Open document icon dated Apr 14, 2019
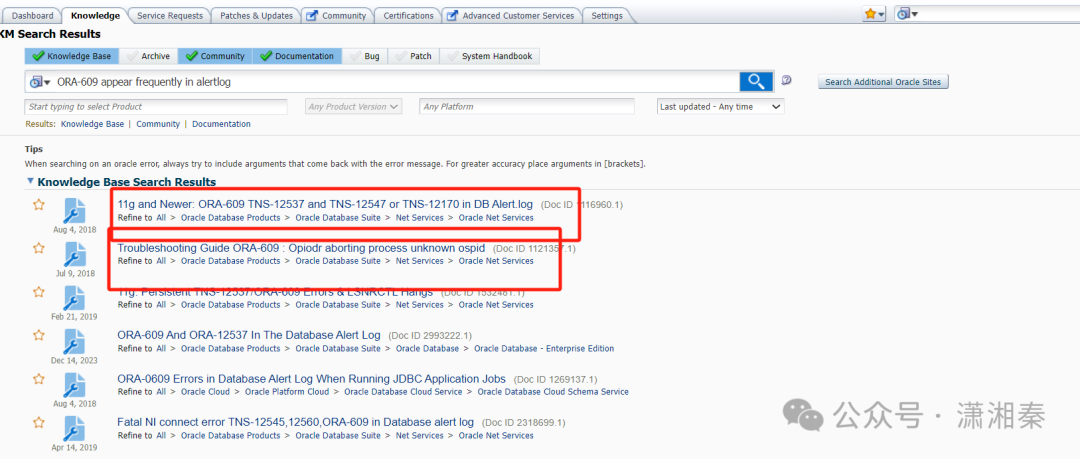This screenshot has width=1080, height=459. (x=74, y=428)
